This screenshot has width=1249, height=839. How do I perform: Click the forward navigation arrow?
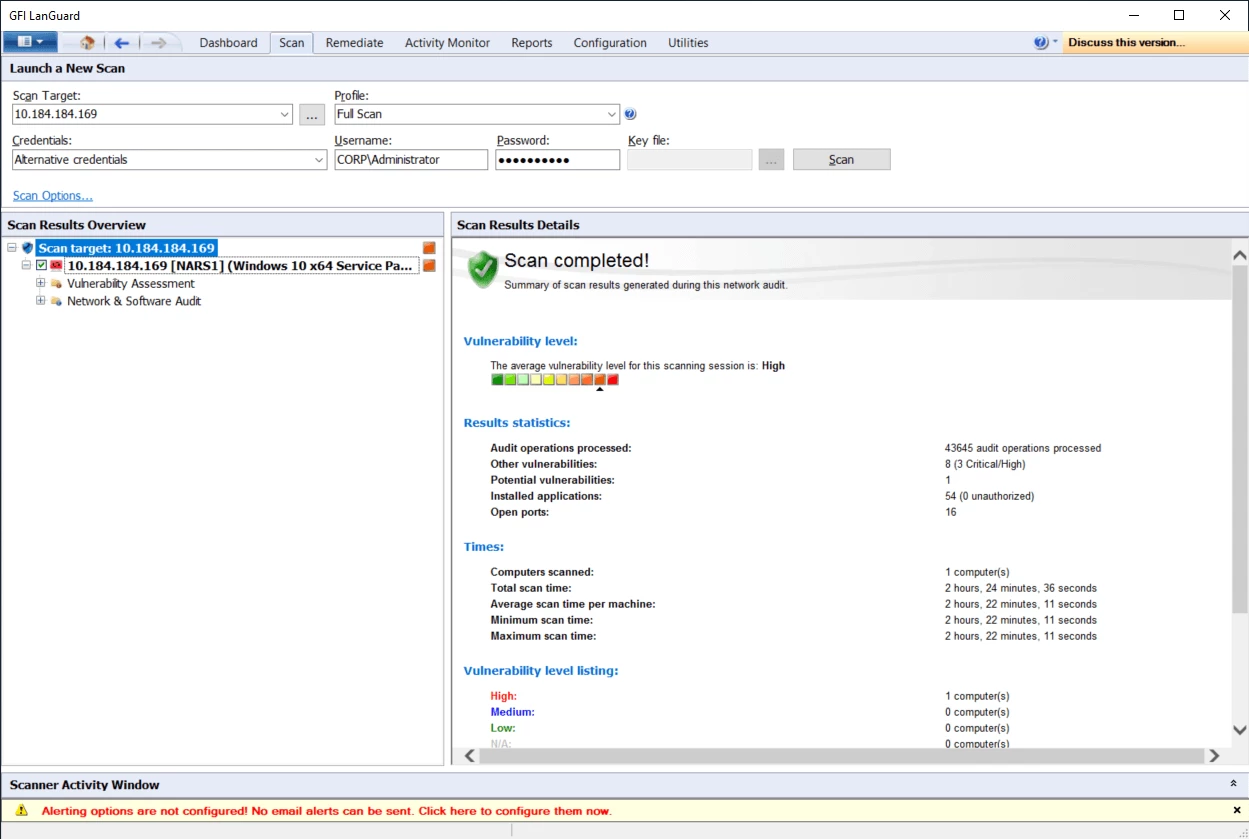coord(158,43)
